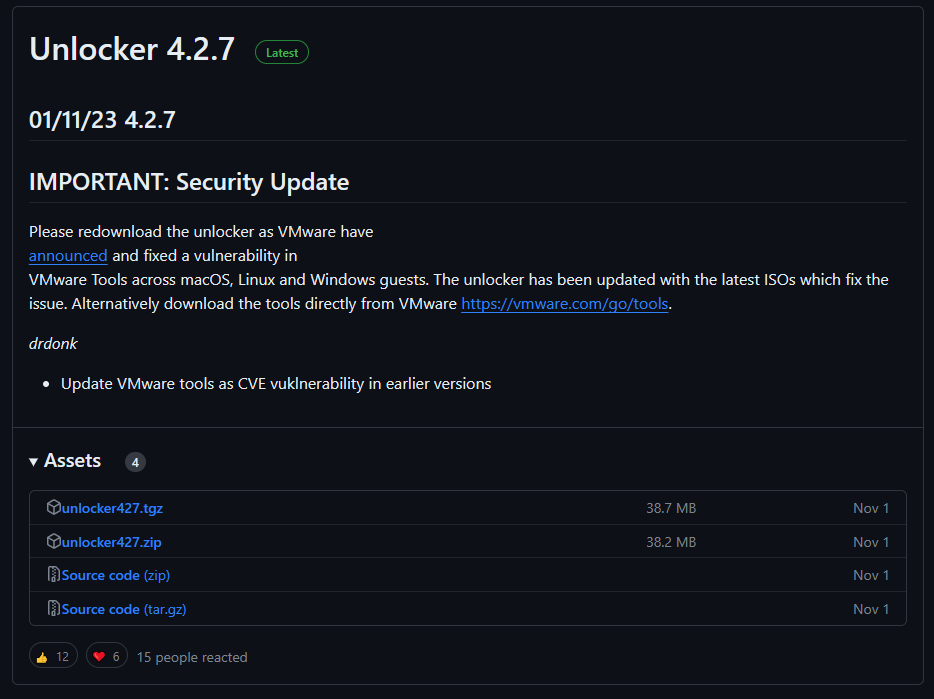Click the 38.7 MB file size

pyautogui.click(x=671, y=508)
